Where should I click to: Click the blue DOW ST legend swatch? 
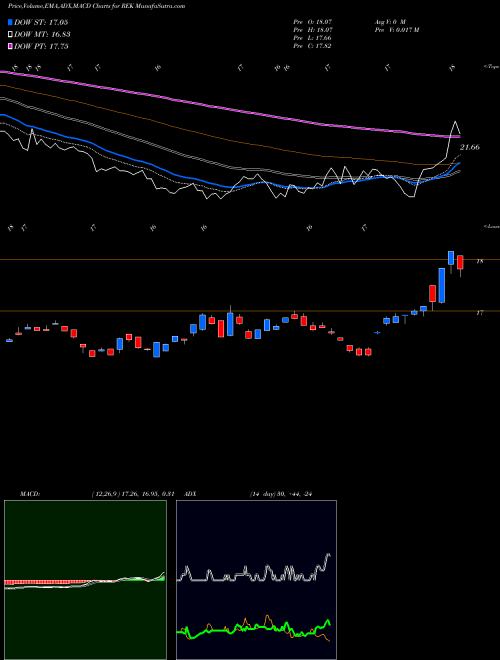(x=10, y=22)
